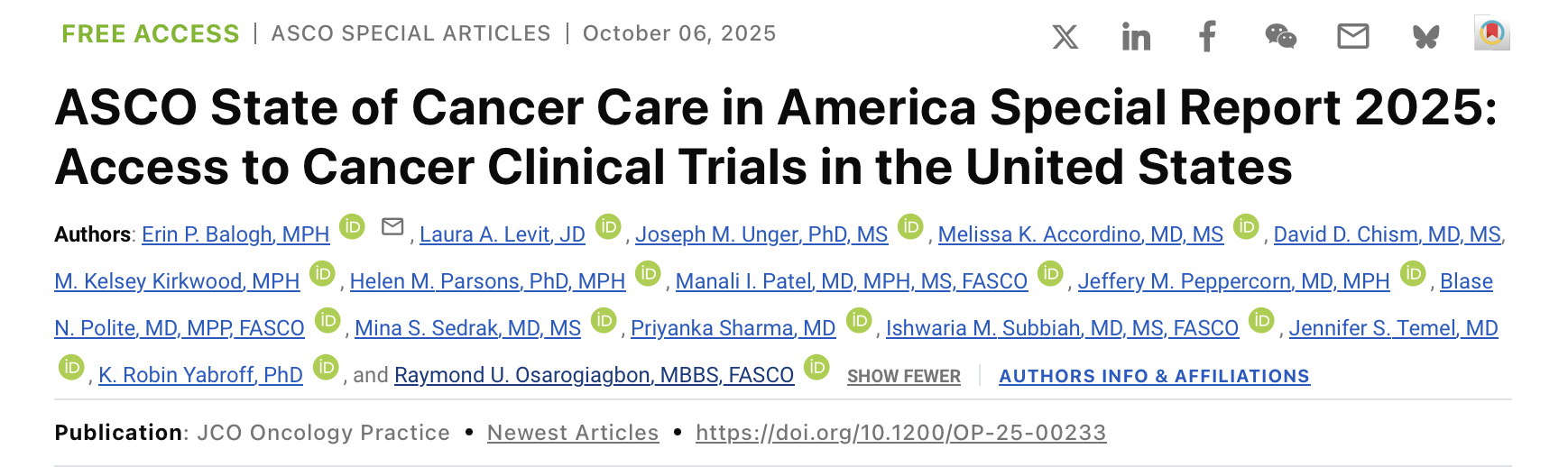Click the bookmark icon at top right
This screenshot has width=1568, height=467.
(1492, 33)
